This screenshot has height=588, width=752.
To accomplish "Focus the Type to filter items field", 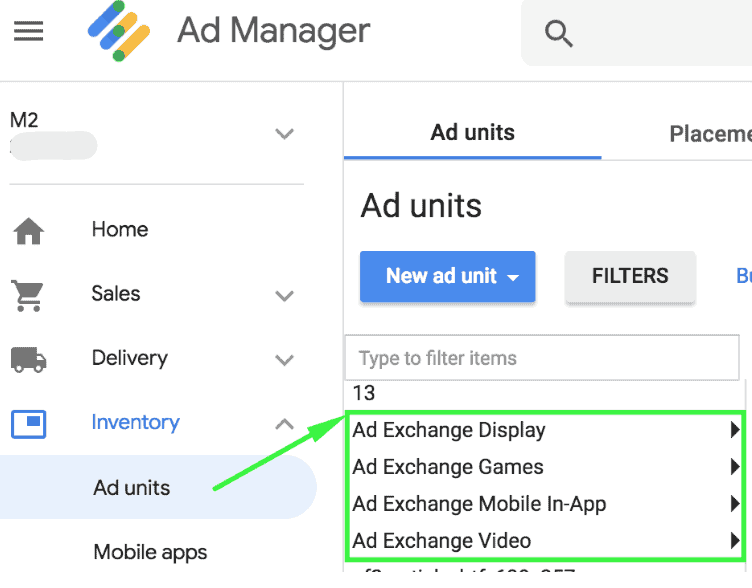I will 542,358.
